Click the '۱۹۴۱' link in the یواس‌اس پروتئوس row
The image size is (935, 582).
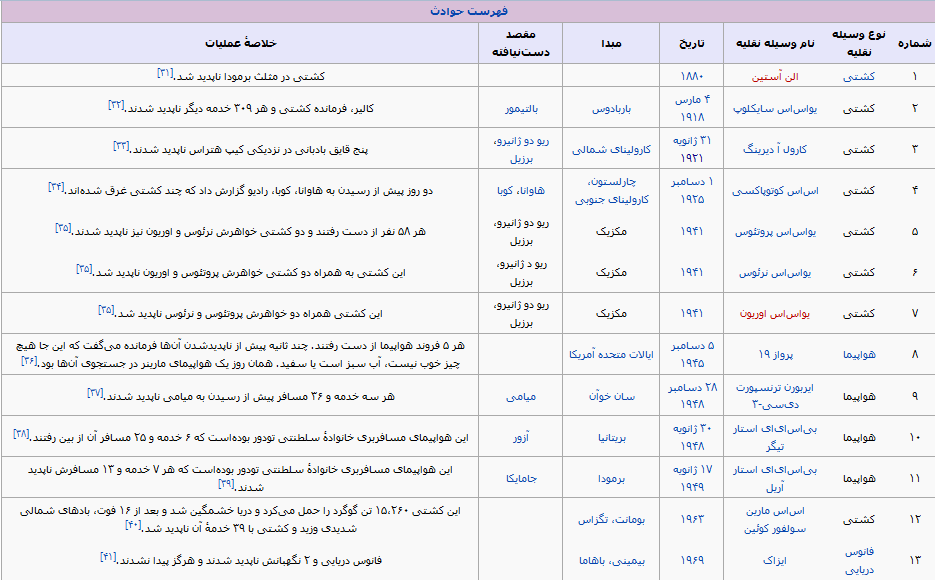(x=692, y=231)
